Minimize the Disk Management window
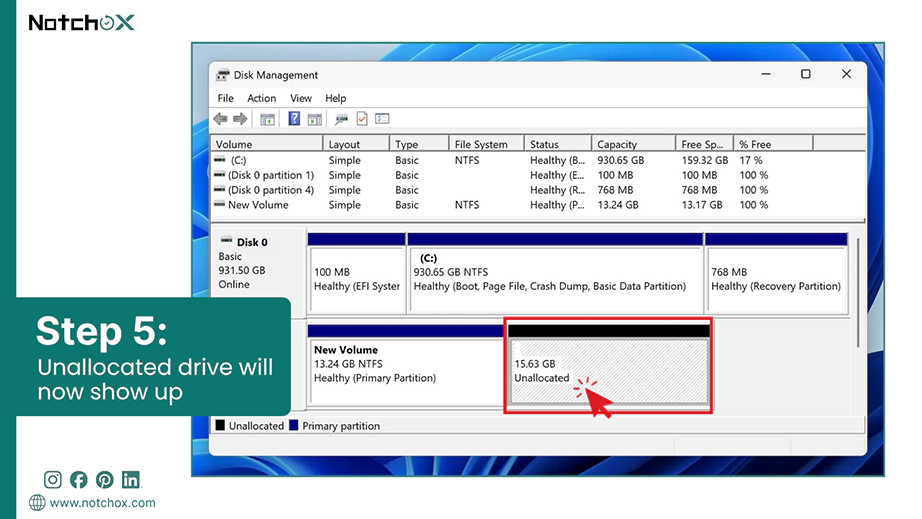 point(766,74)
